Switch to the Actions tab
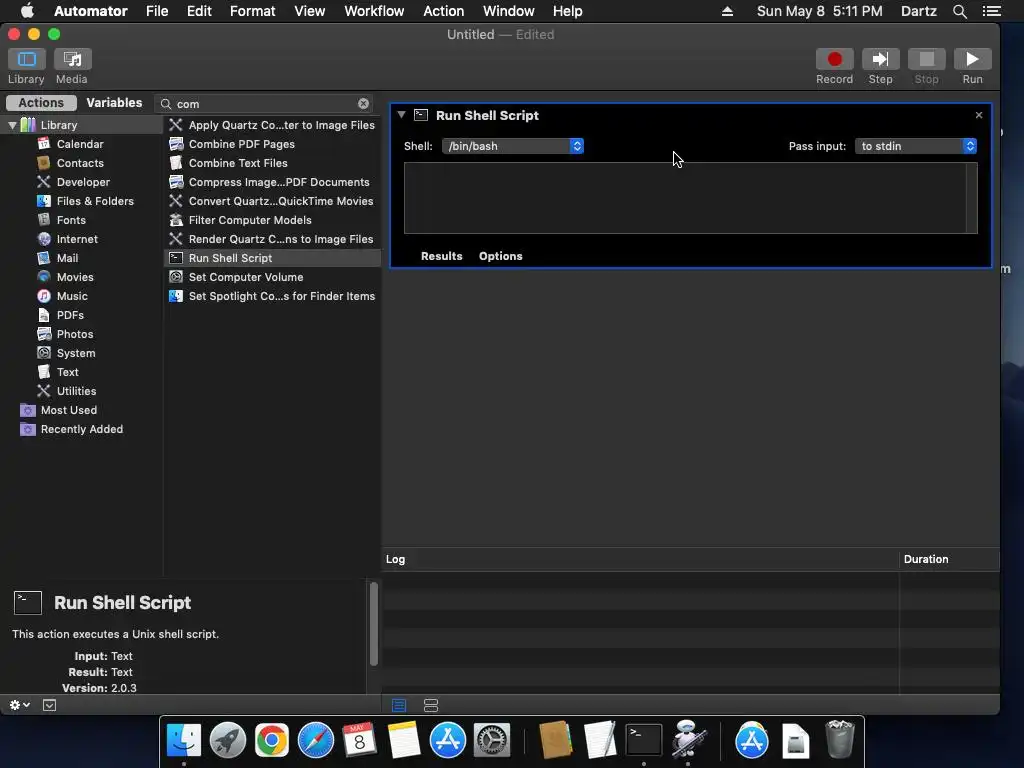The width and height of the screenshot is (1024, 768). click(41, 103)
